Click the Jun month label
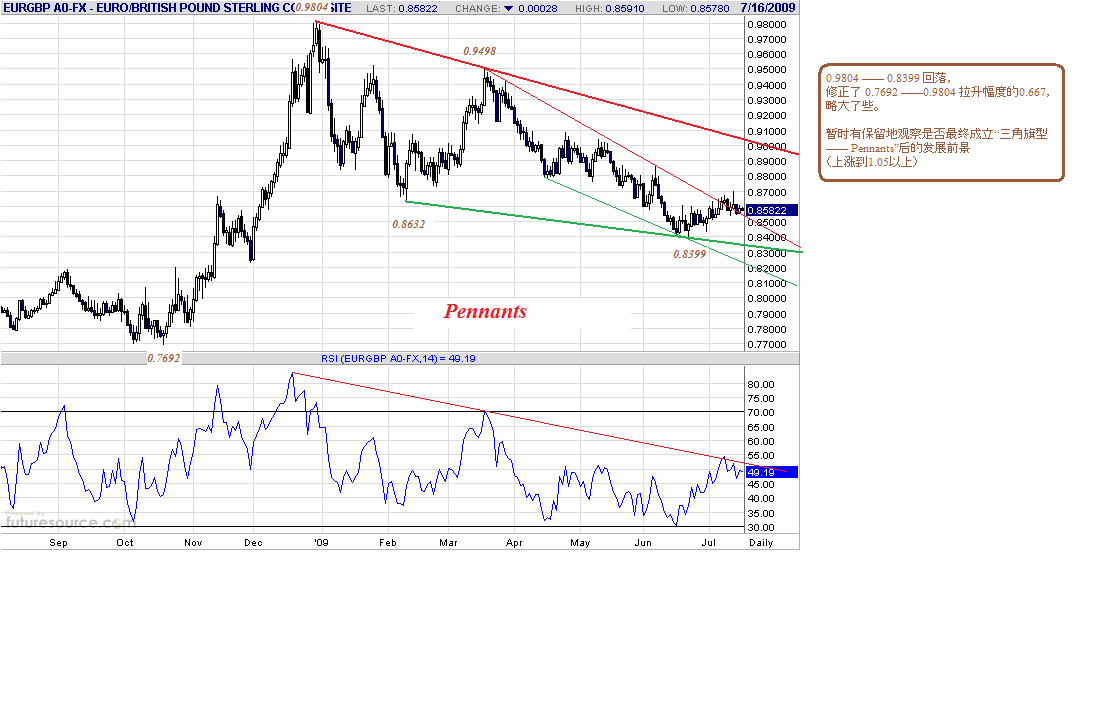 tap(643, 543)
